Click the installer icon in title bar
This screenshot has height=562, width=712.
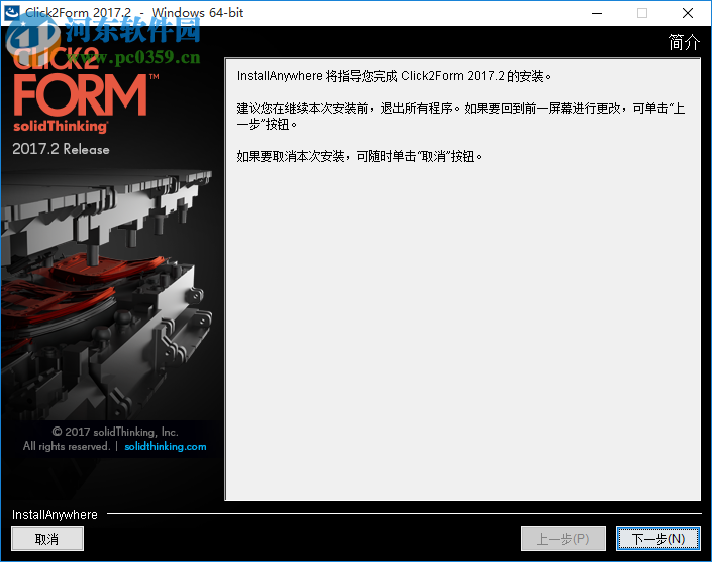click(x=11, y=12)
